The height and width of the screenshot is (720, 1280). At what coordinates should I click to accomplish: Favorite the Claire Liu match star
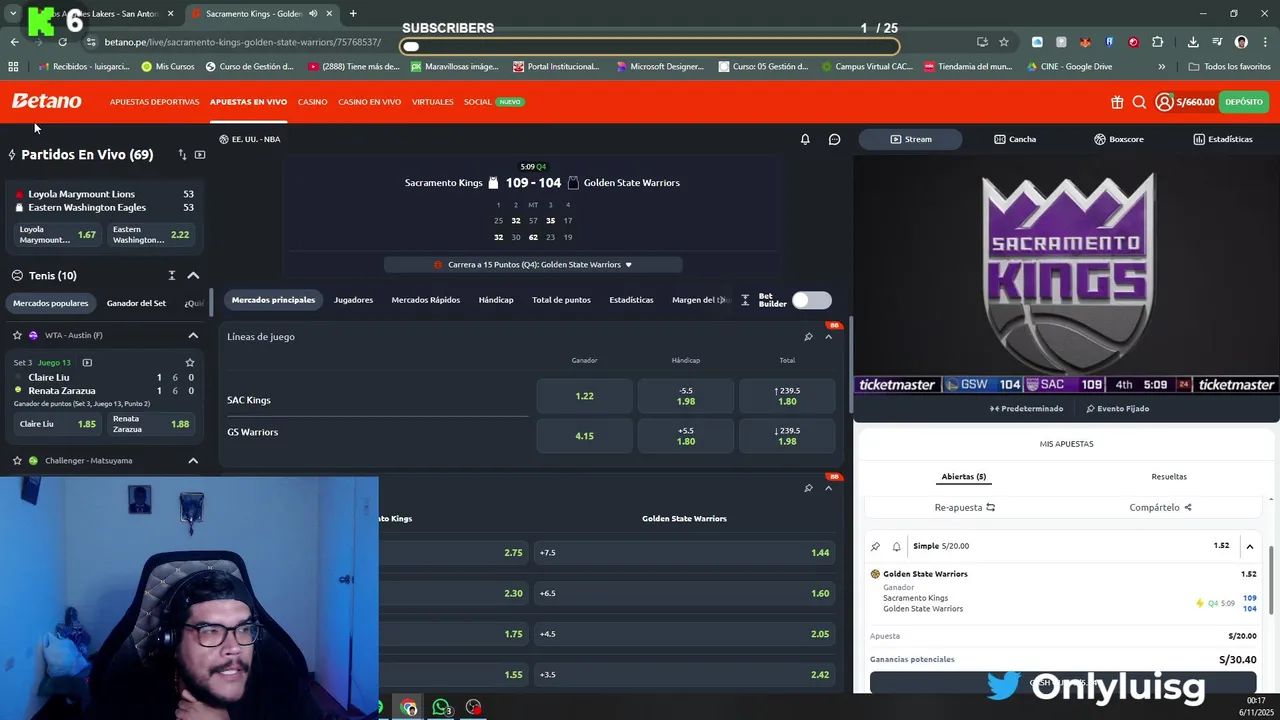[189, 363]
